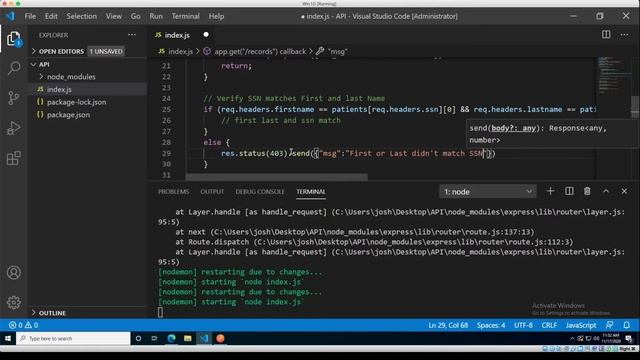The height and width of the screenshot is (360, 640).
Task: Click Ln 29, Col 68 in status bar
Action: [448, 325]
